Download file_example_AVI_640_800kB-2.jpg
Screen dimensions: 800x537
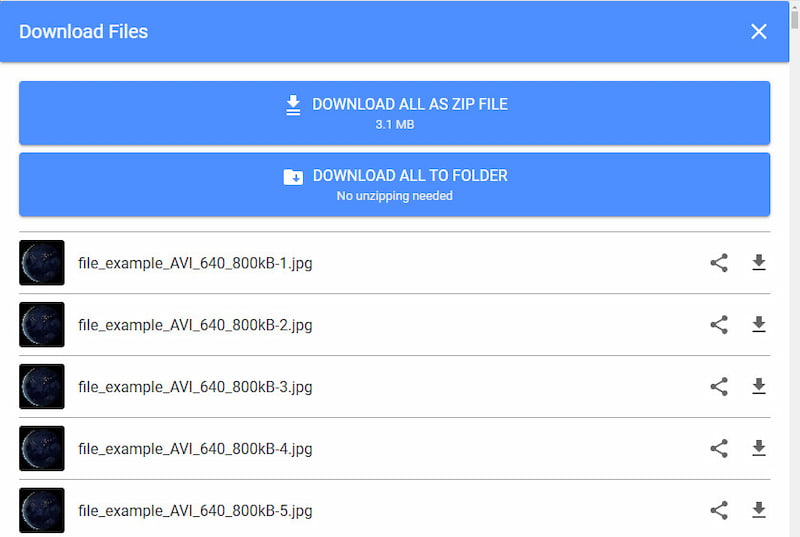click(x=759, y=324)
